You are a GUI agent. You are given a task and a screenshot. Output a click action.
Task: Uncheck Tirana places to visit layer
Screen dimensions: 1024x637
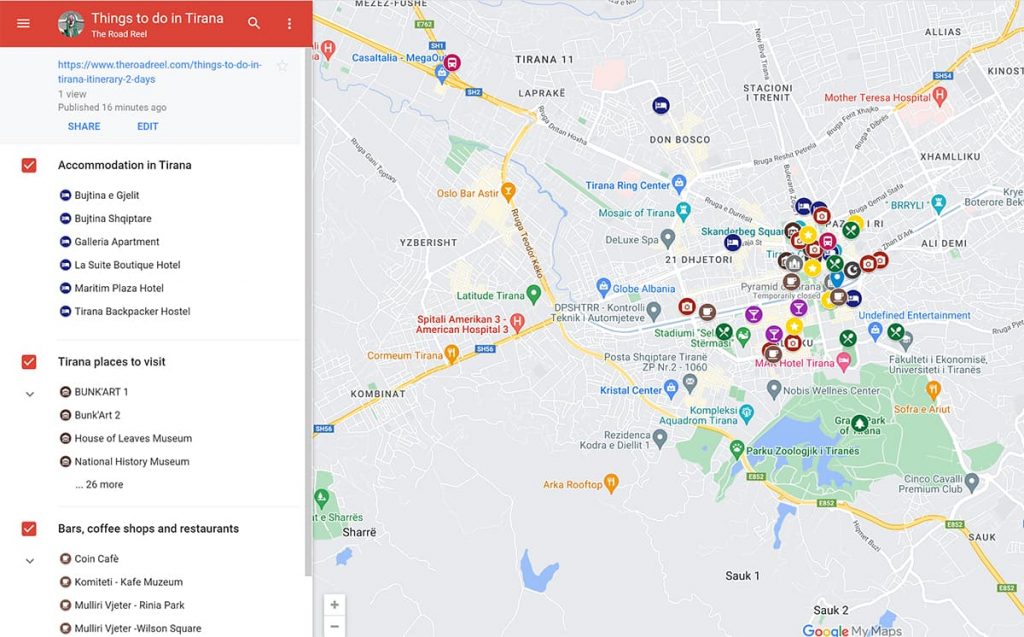(29, 362)
